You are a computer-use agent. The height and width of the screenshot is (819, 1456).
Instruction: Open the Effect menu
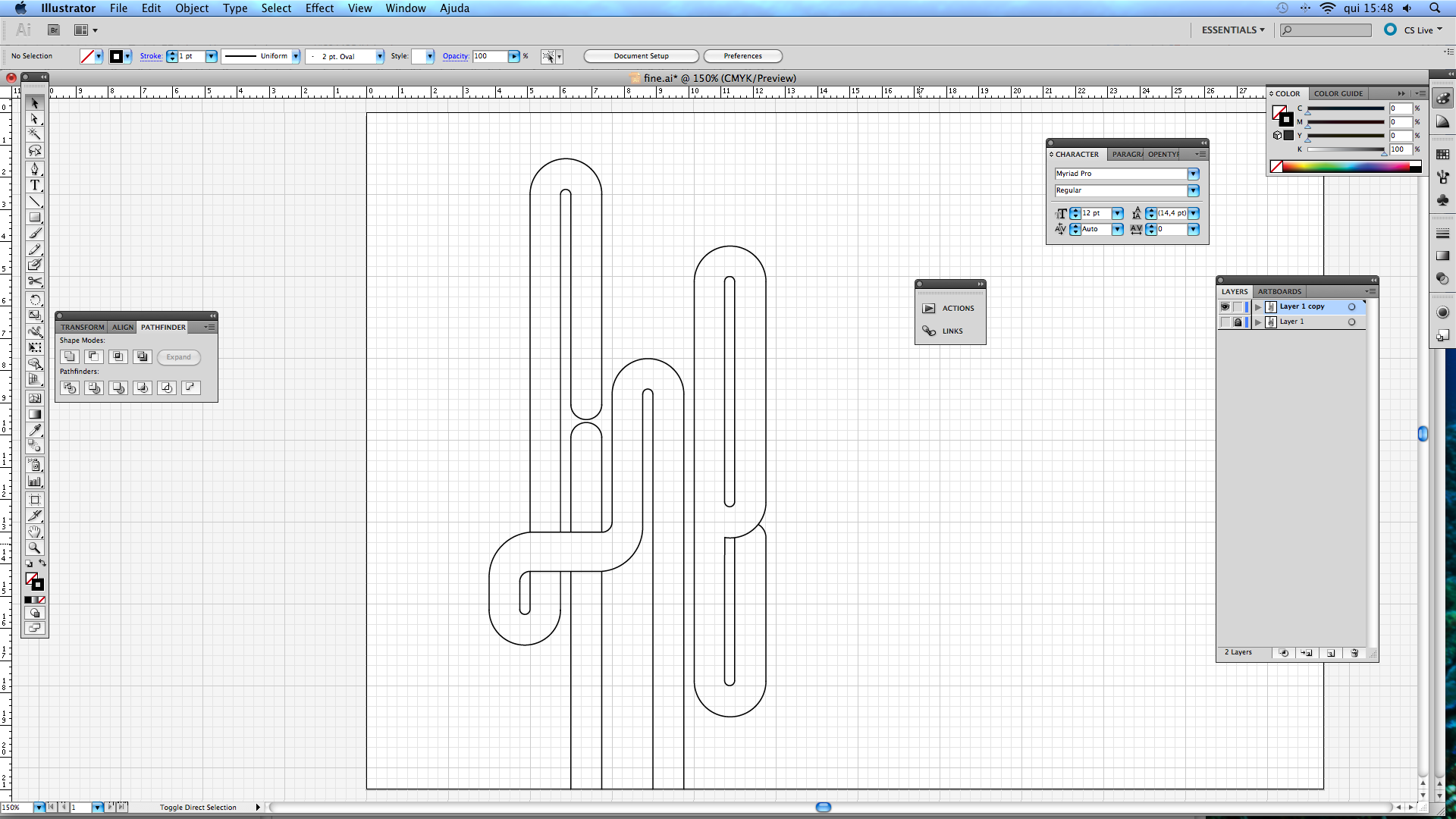tap(319, 8)
